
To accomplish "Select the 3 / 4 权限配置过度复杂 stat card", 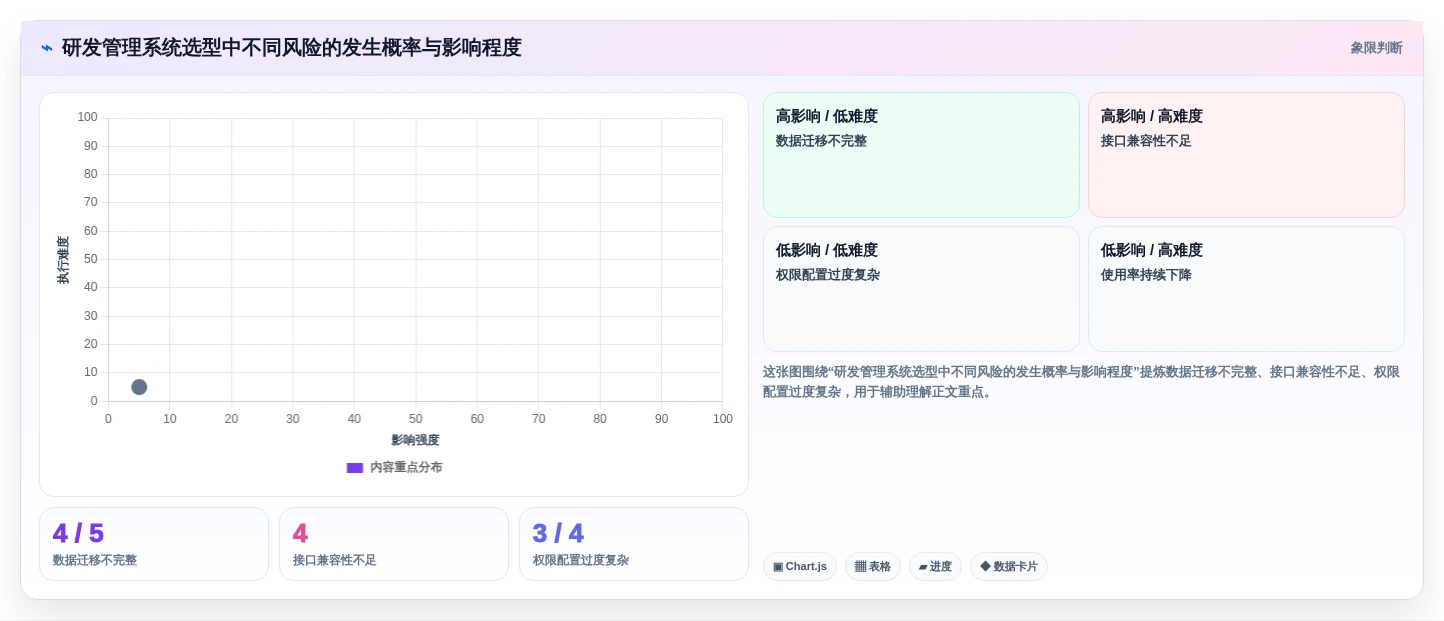I will click(x=634, y=544).
